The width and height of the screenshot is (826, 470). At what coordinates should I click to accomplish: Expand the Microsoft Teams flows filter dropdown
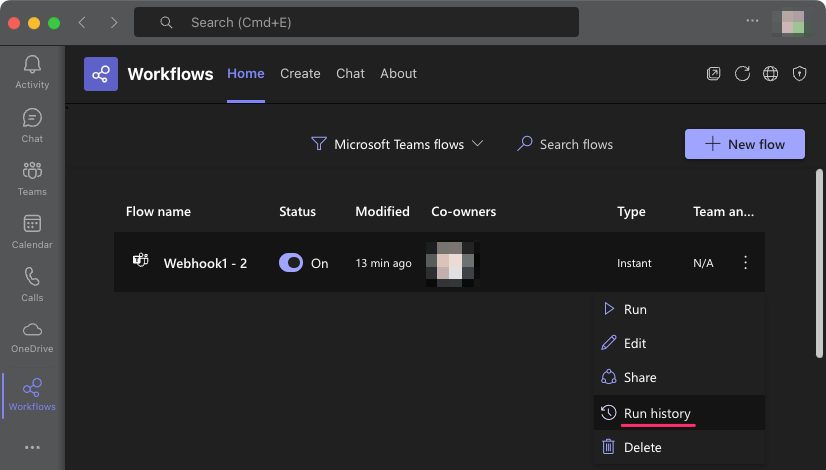point(398,144)
